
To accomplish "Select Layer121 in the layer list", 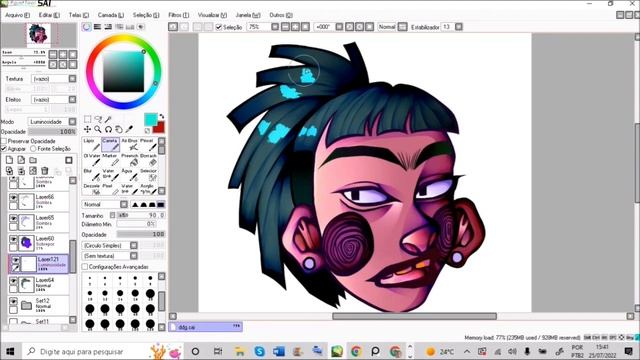I will tap(39, 264).
